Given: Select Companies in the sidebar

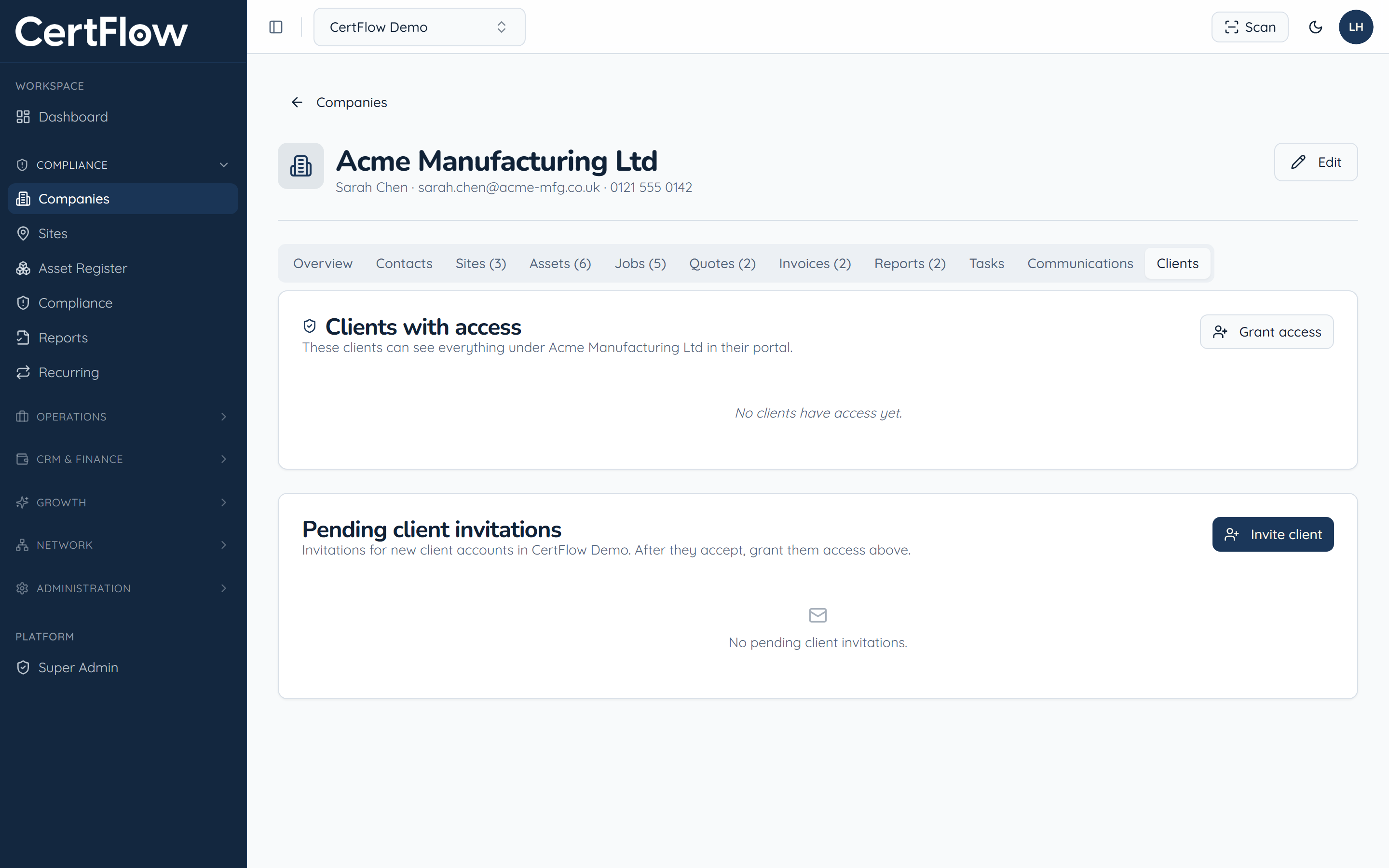Looking at the screenshot, I should click(123, 199).
